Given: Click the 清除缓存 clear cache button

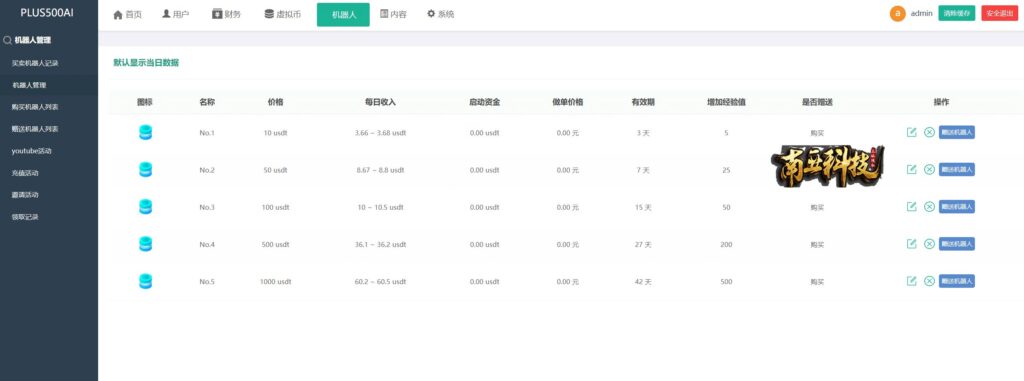Looking at the screenshot, I should tap(957, 13).
